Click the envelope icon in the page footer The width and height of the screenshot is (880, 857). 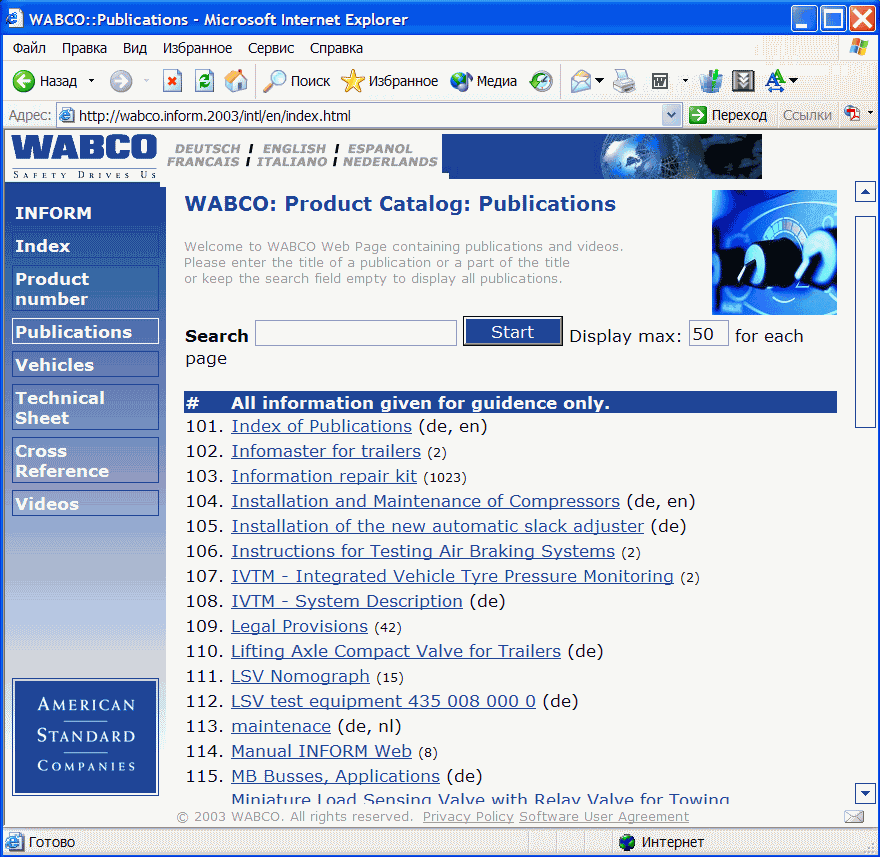coord(854,817)
